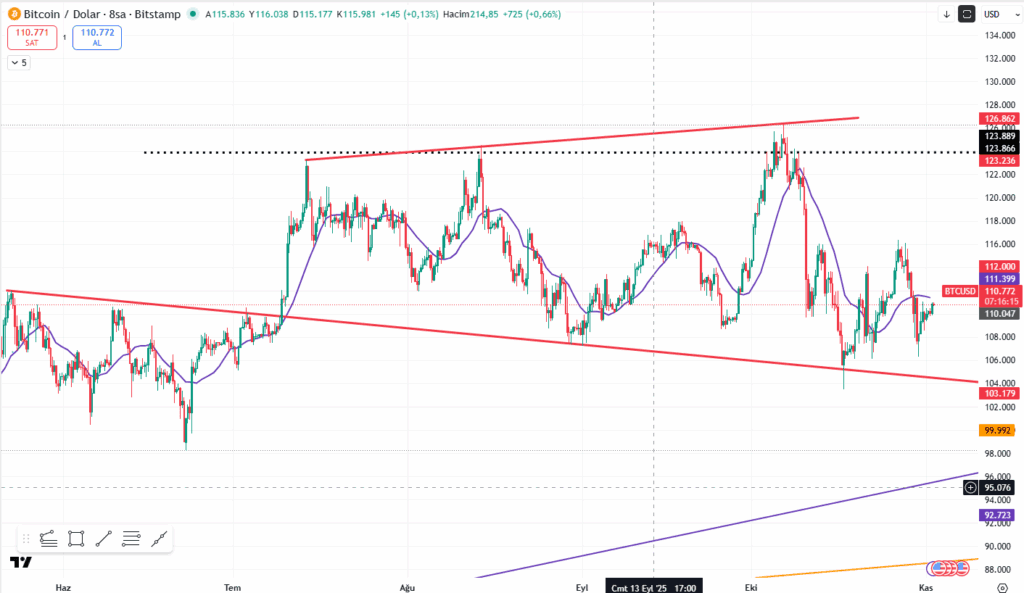
Task: Select the trend line tool
Action: [x=103, y=539]
